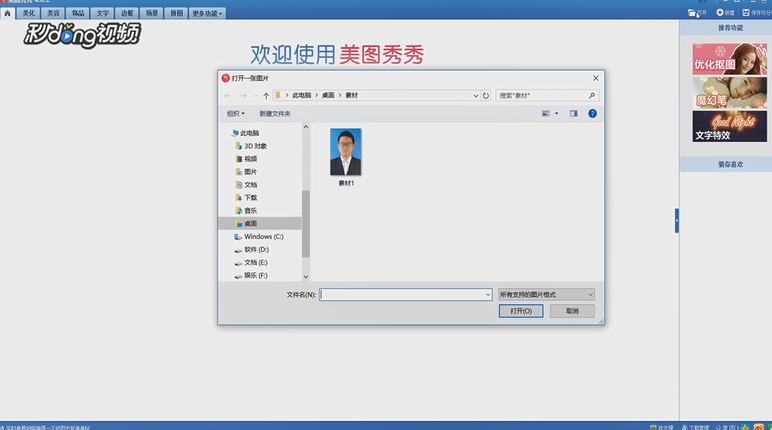Go back in the file dialog
The image size is (772, 430).
(227, 96)
